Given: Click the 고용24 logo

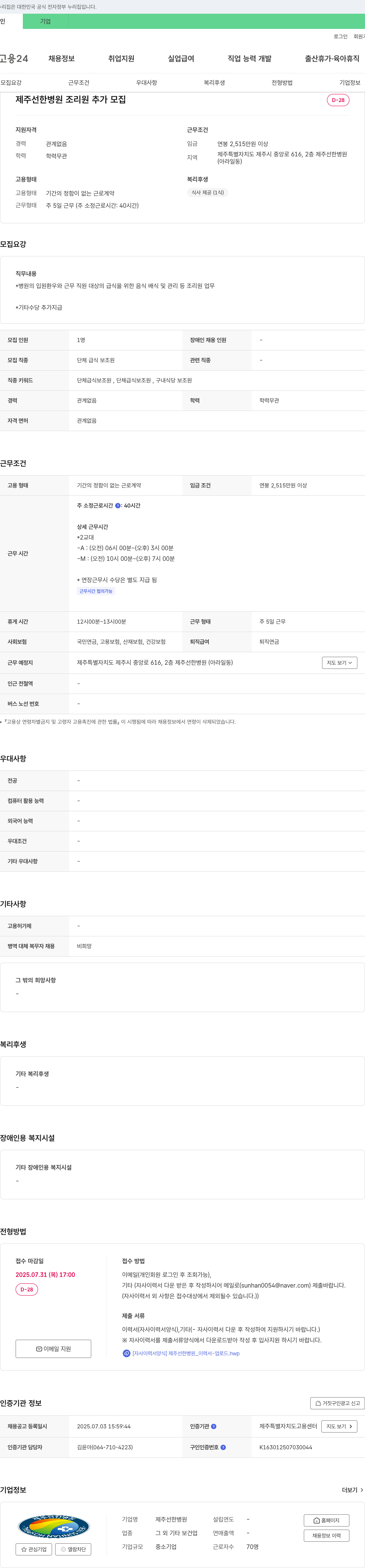Looking at the screenshot, I should [x=14, y=59].
